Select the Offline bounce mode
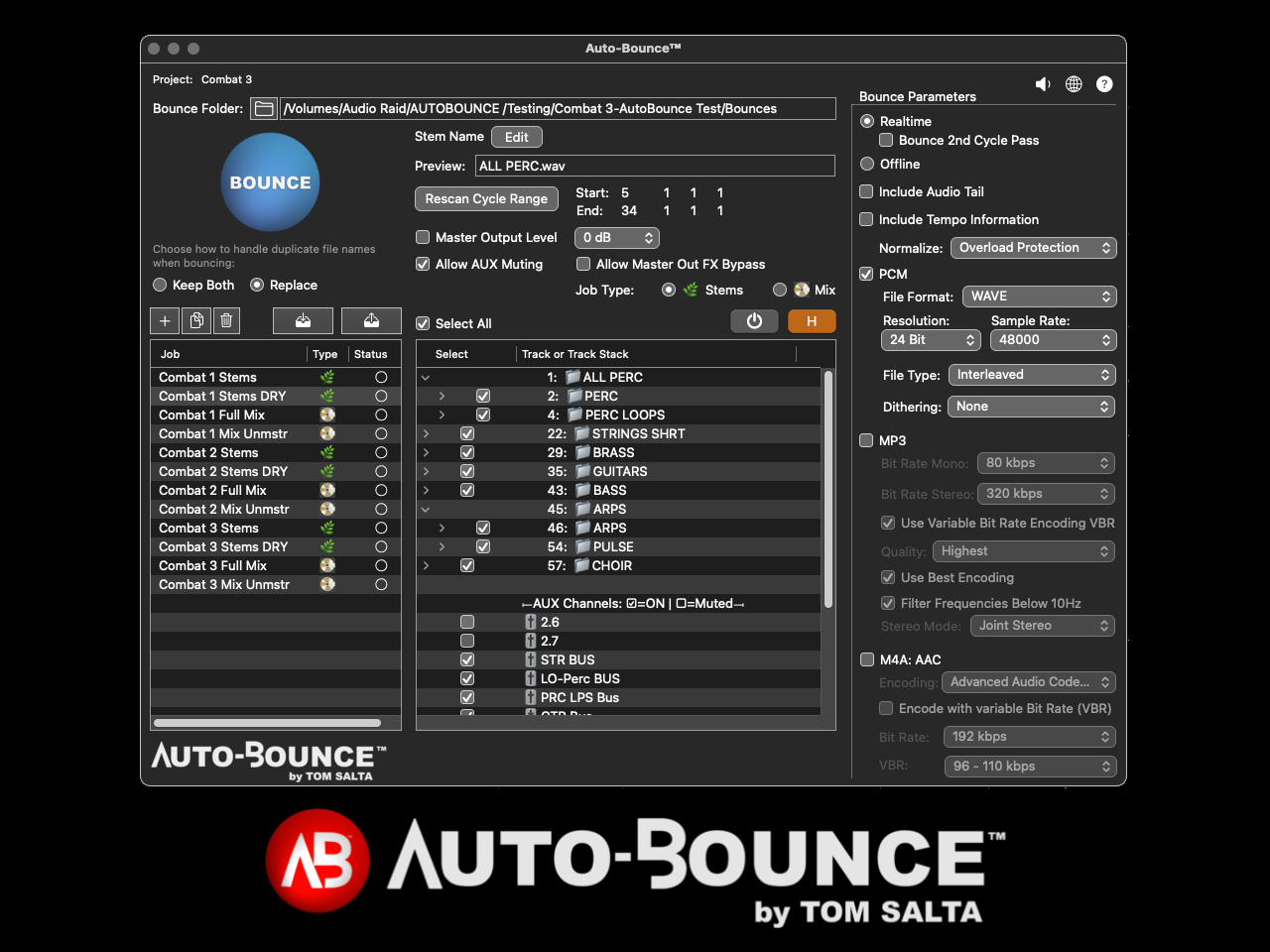Viewport: 1270px width, 952px height. (x=867, y=165)
